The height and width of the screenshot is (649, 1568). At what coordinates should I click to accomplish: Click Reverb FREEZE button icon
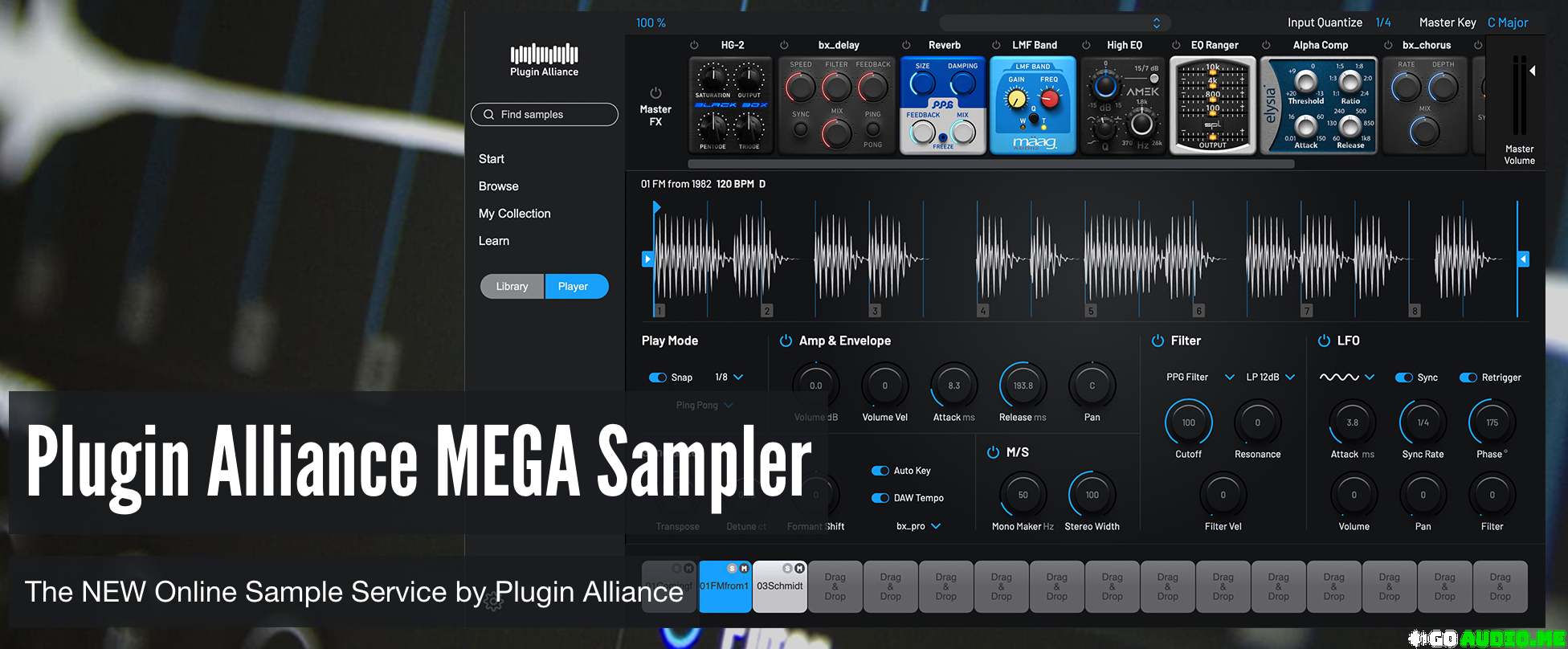pyautogui.click(x=943, y=138)
